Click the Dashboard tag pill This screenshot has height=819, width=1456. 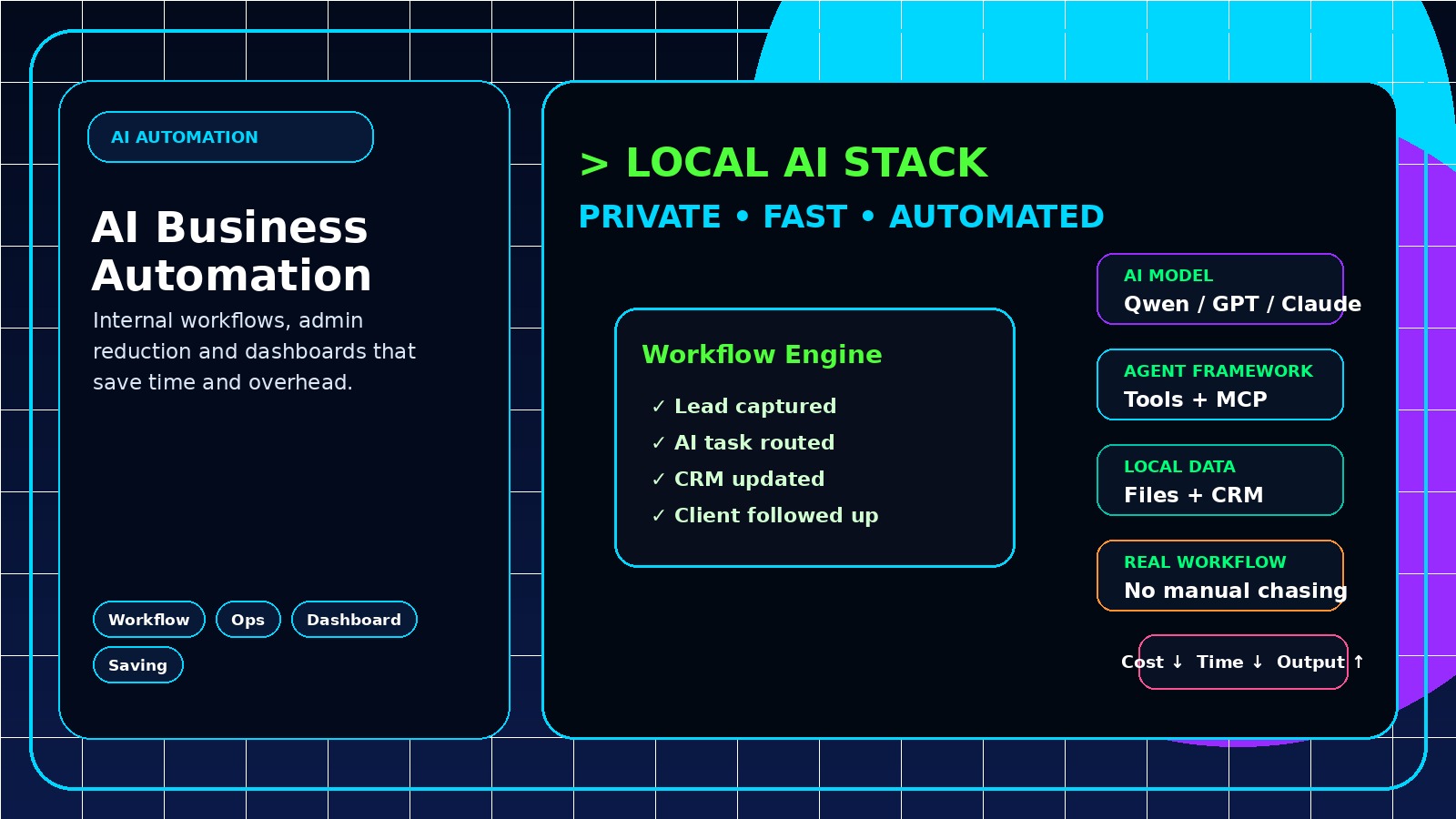tap(354, 620)
